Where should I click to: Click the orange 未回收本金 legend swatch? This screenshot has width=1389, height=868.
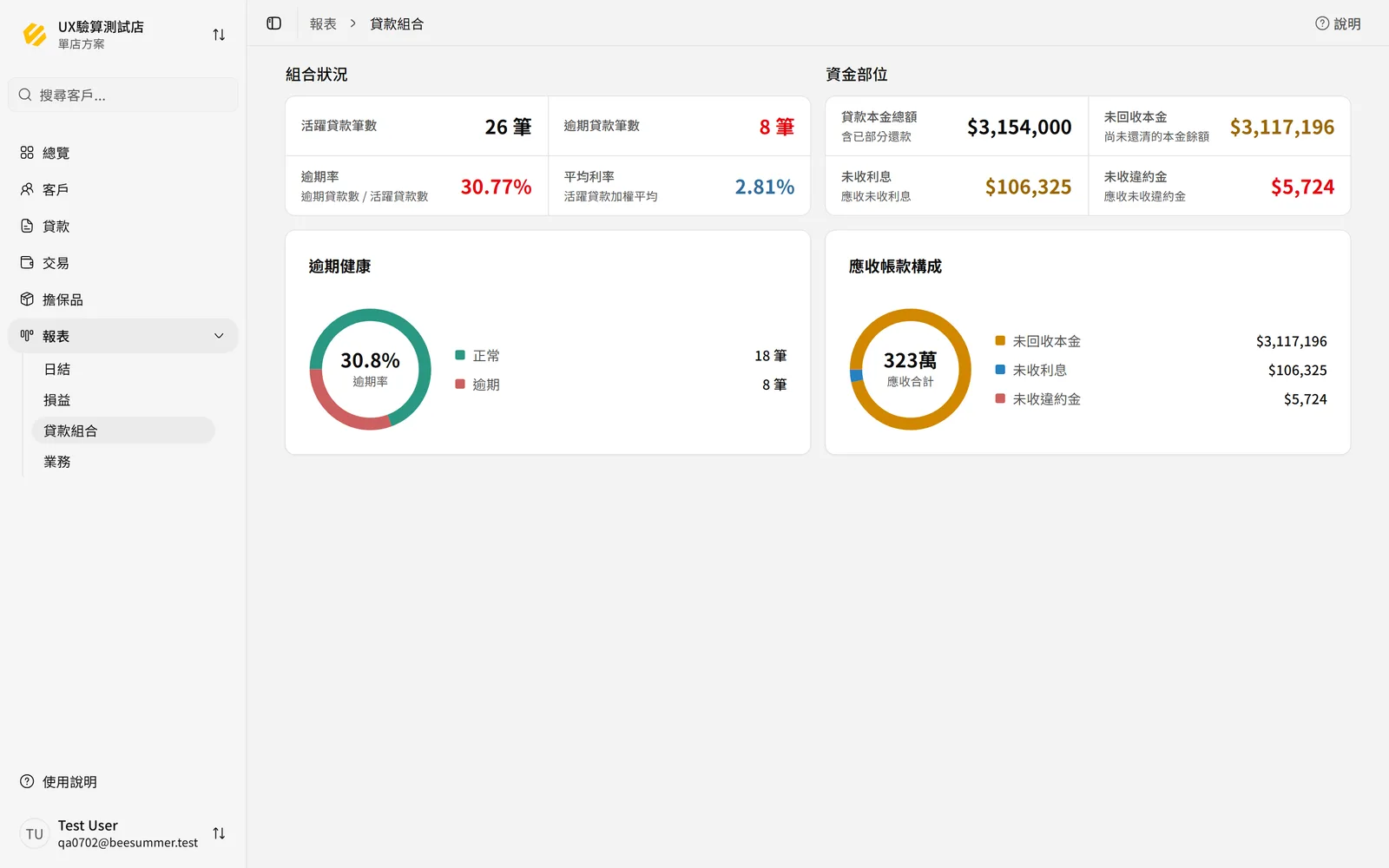tap(1000, 341)
